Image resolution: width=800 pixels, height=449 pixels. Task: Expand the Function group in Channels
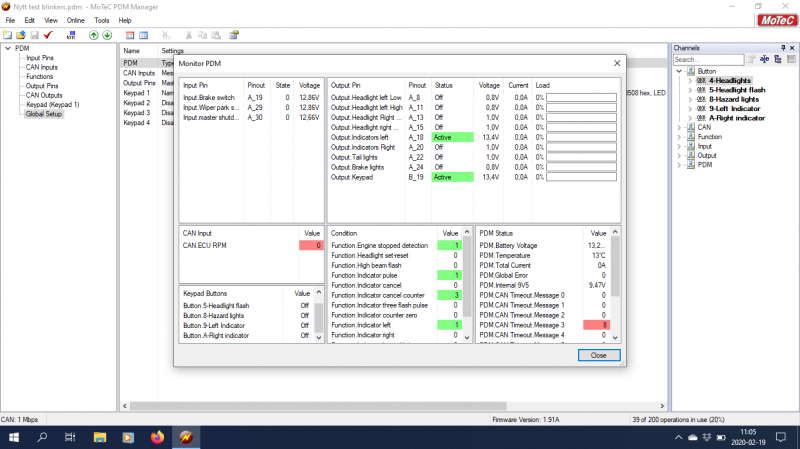(x=679, y=137)
